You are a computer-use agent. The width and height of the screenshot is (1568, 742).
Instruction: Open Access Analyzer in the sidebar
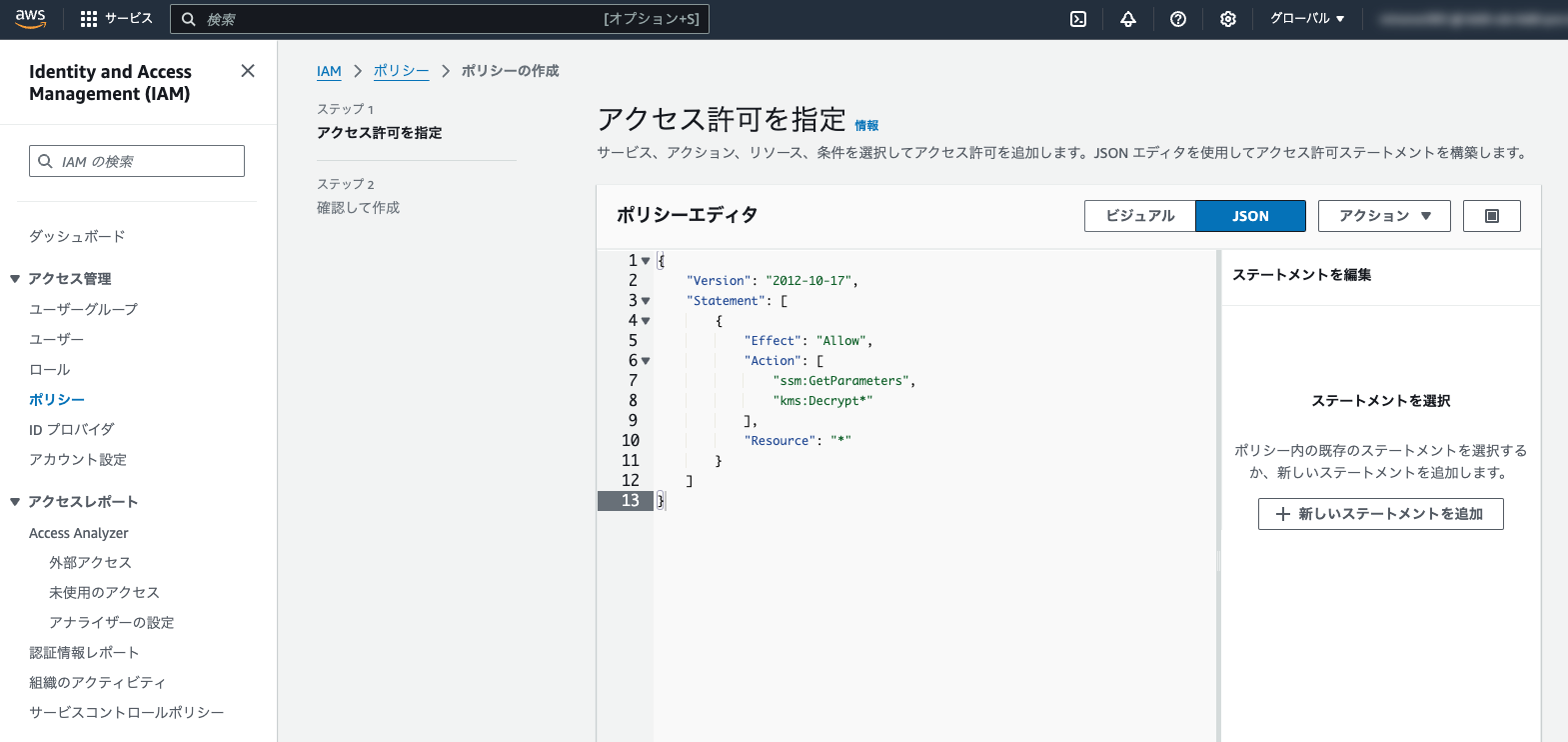click(x=79, y=533)
